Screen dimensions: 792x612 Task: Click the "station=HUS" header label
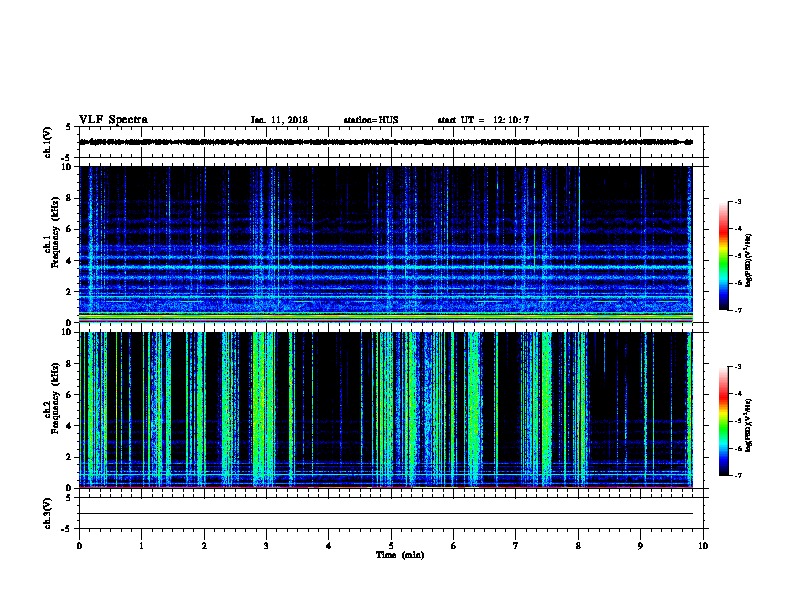(371, 120)
